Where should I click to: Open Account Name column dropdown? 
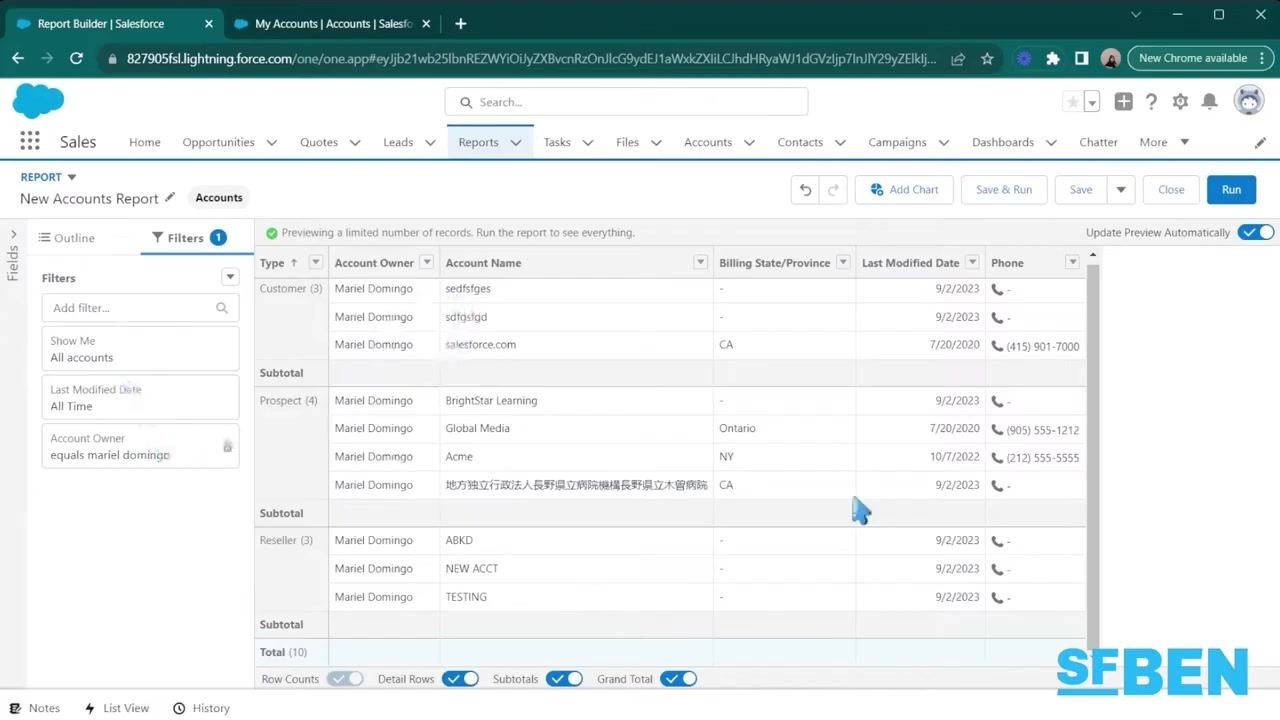pos(701,263)
